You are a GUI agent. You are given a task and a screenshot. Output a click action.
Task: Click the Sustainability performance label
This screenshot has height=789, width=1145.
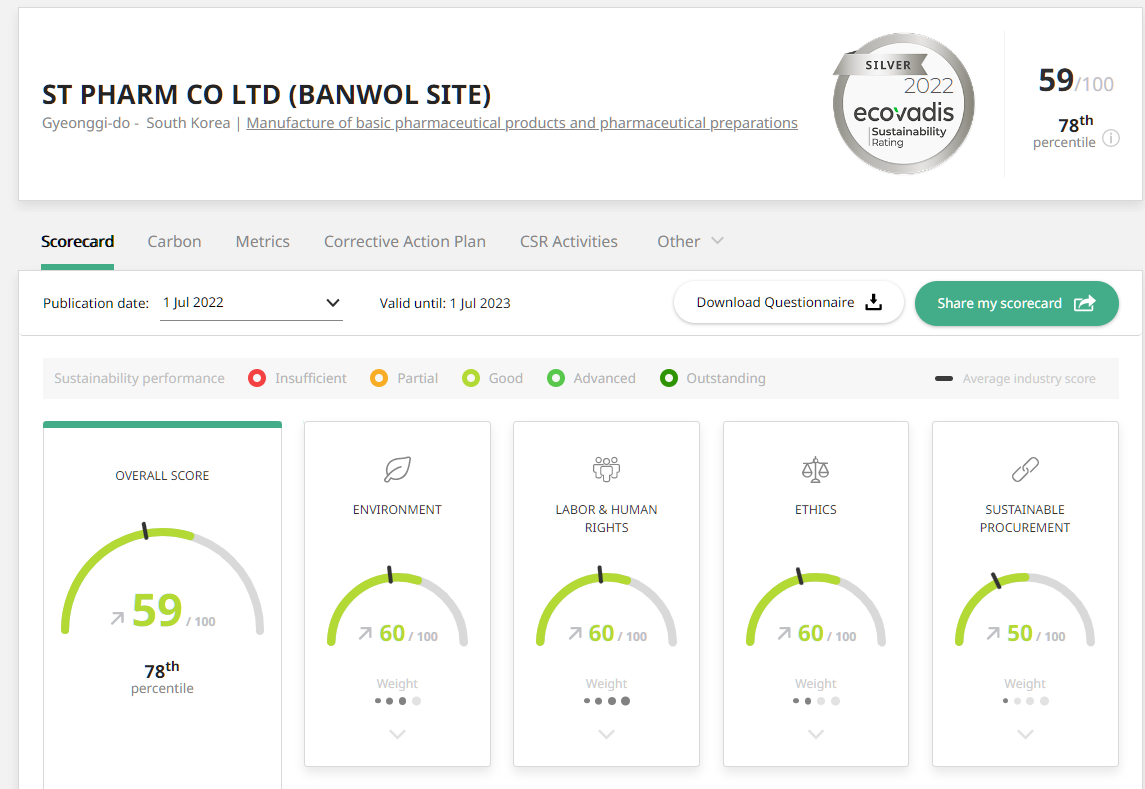coord(139,378)
